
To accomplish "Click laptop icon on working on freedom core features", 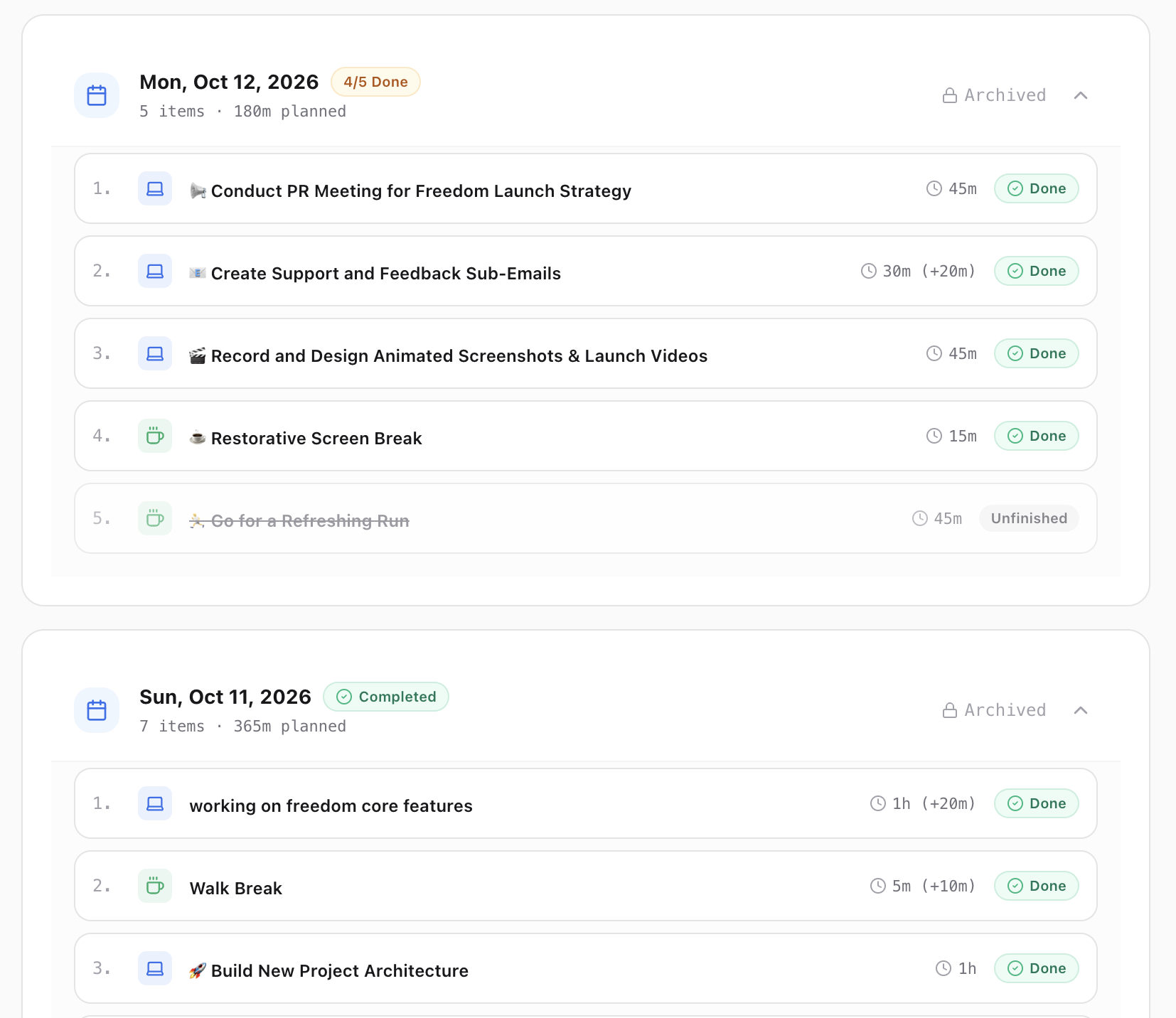I will [155, 803].
